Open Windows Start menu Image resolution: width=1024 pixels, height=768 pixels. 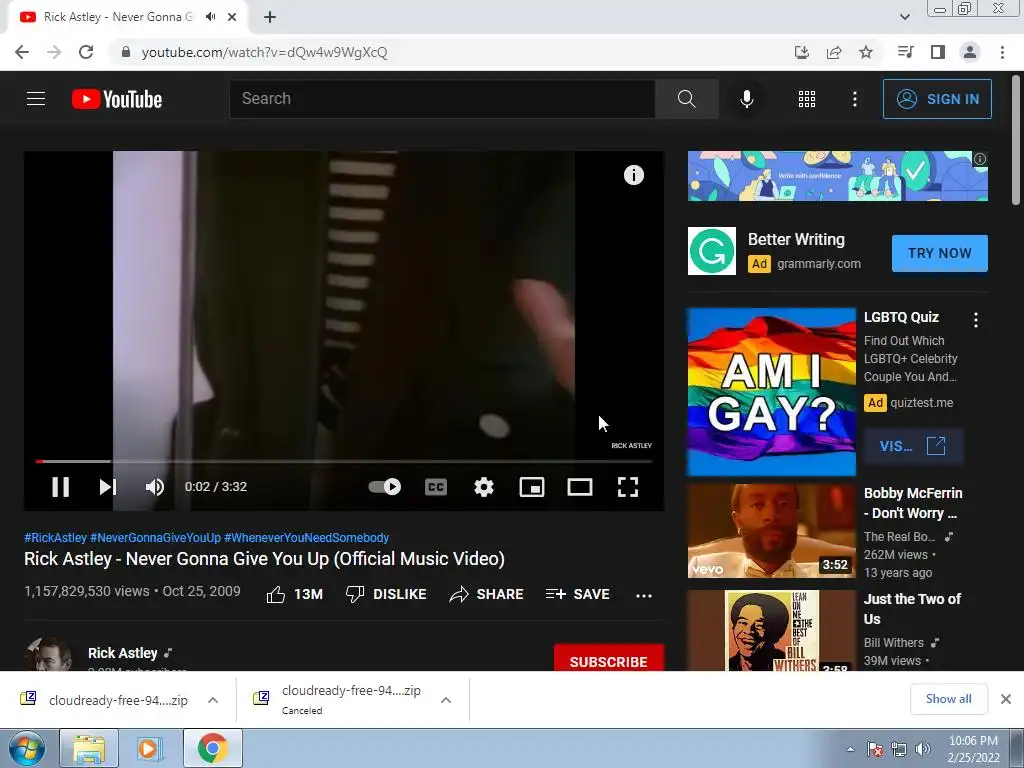(x=27, y=748)
